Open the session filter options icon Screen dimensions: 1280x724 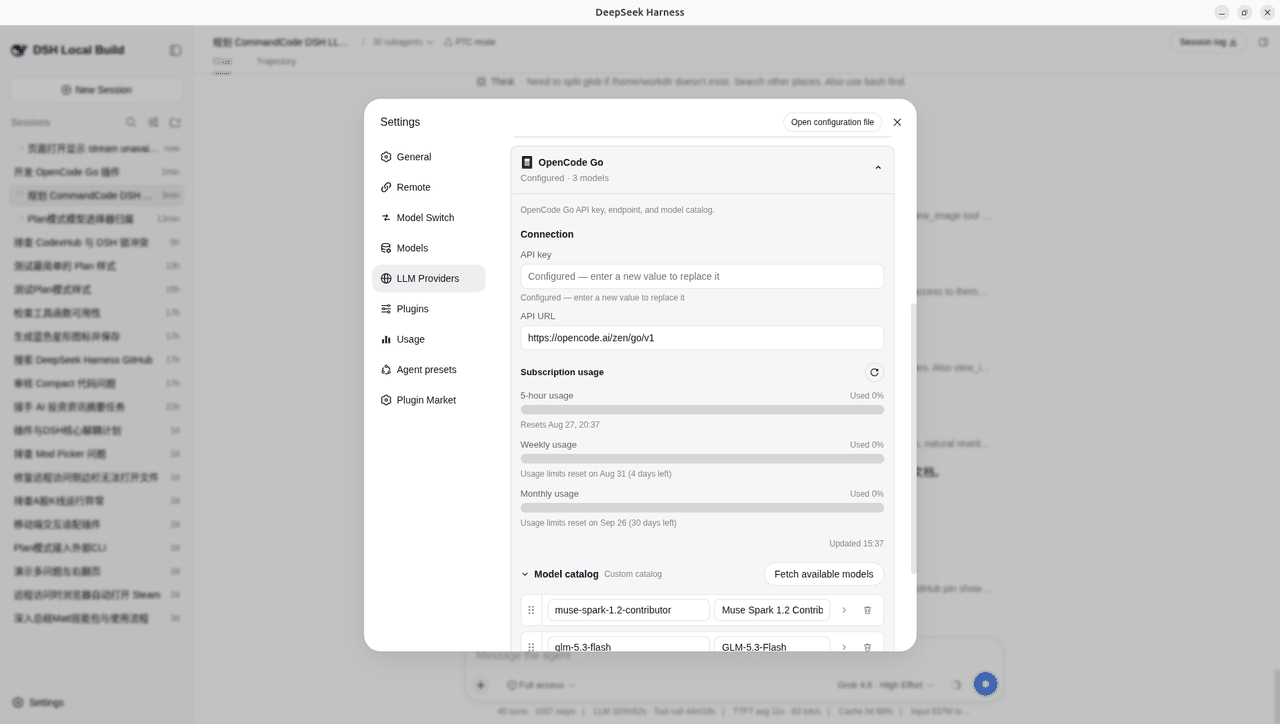click(x=153, y=122)
